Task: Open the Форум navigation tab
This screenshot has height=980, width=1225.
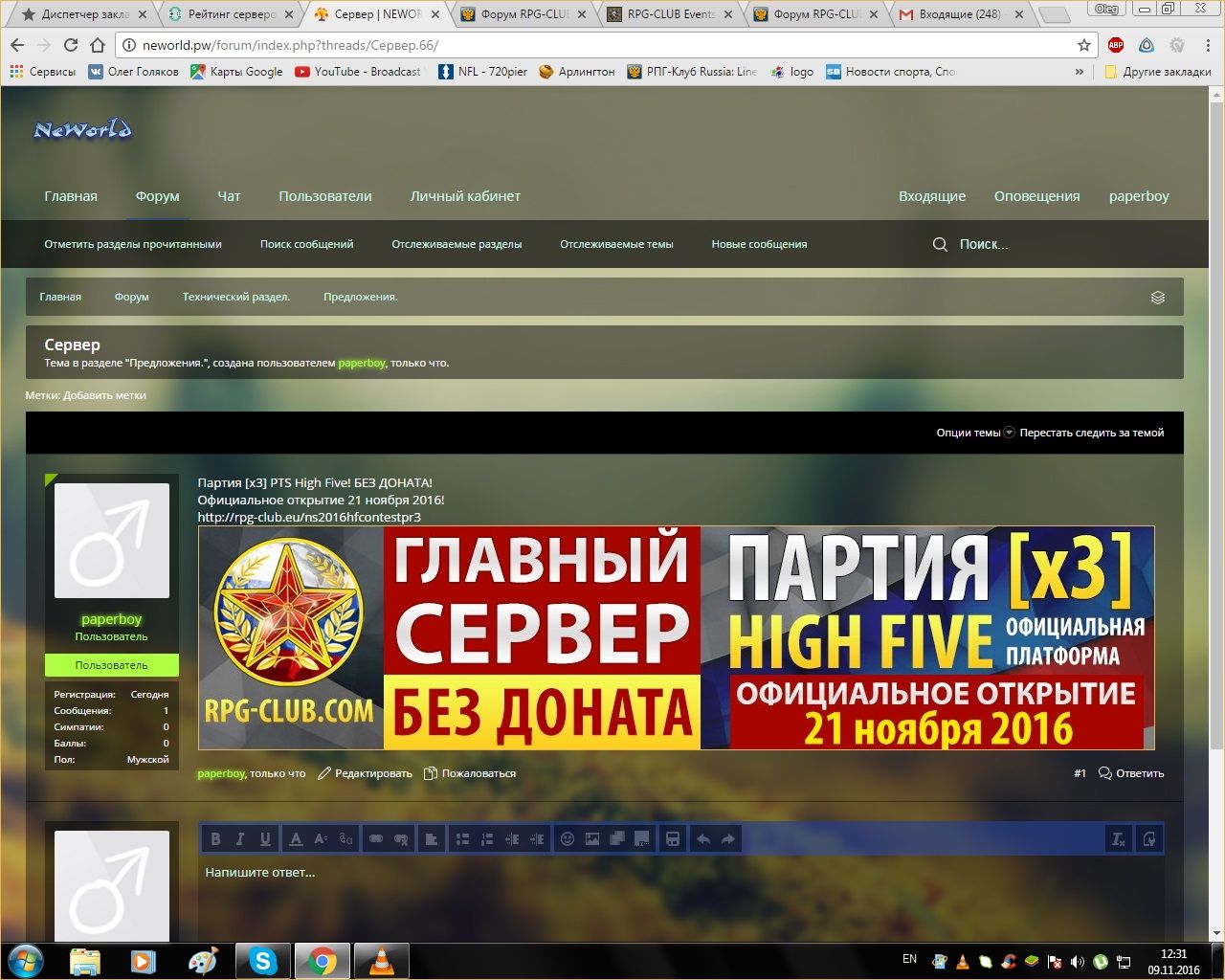Action: pos(158,196)
